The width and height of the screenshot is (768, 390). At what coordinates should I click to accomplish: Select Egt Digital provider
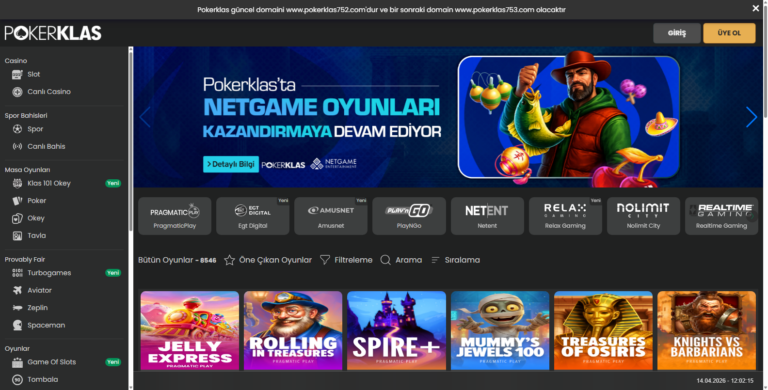point(253,216)
